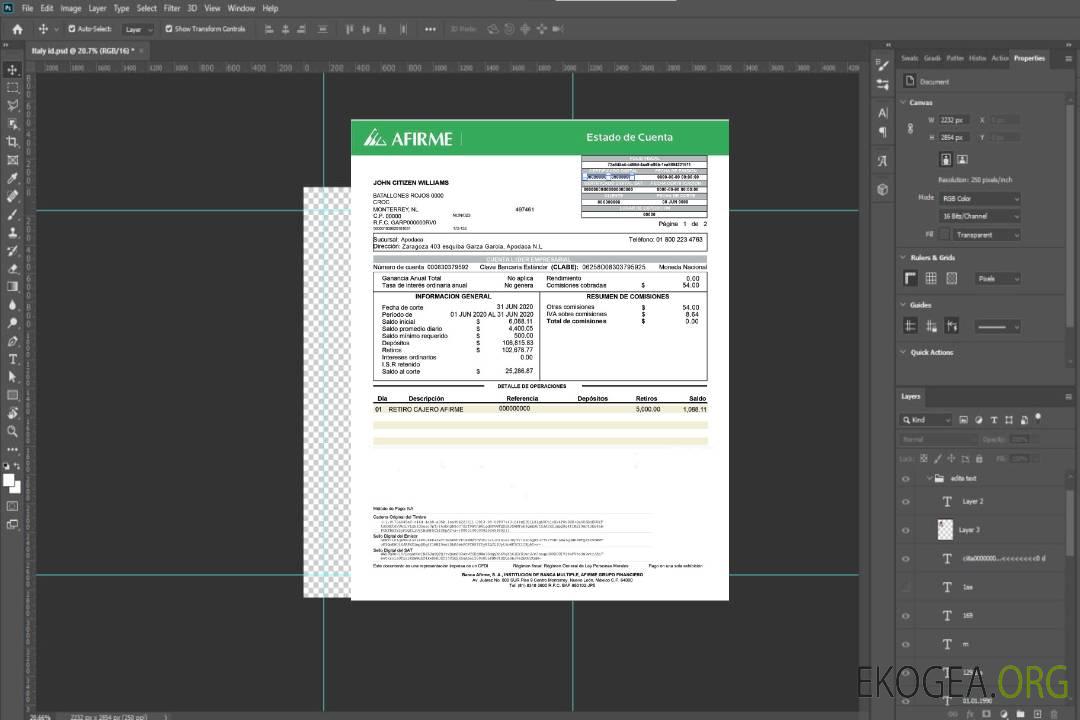Toggle grid display in Rulers & Grids
Viewport: 1080px width, 720px height.
coord(931,278)
